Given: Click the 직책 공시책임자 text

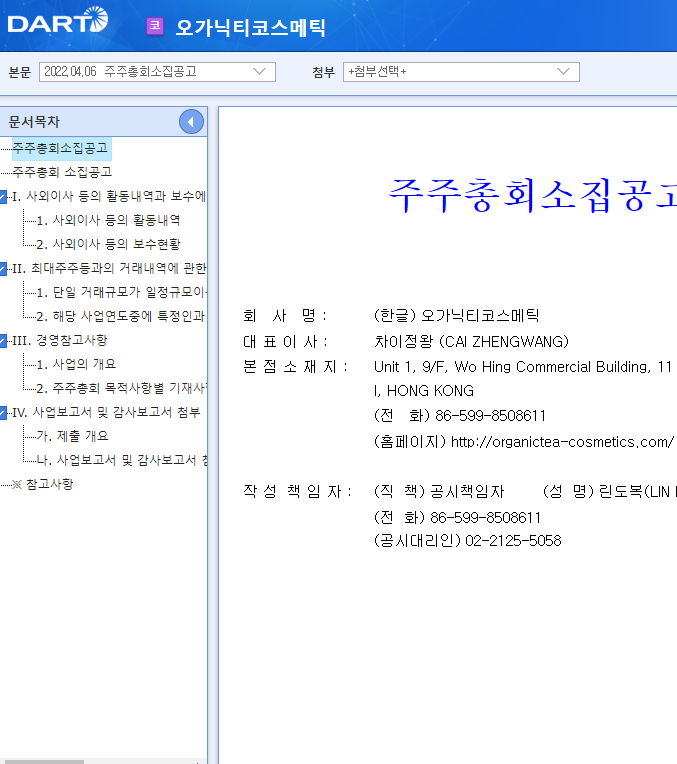Looking at the screenshot, I should 439,491.
